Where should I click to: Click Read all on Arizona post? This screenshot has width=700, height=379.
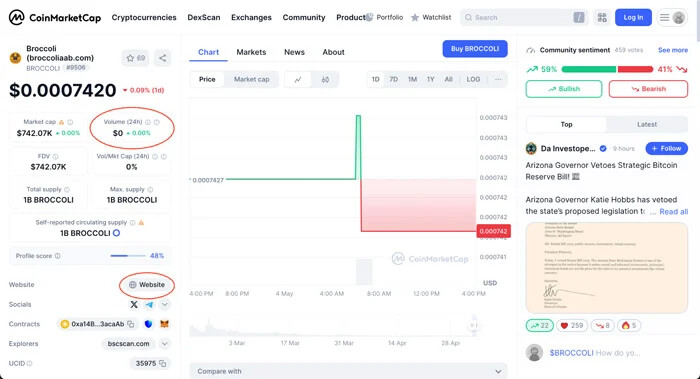click(x=674, y=212)
